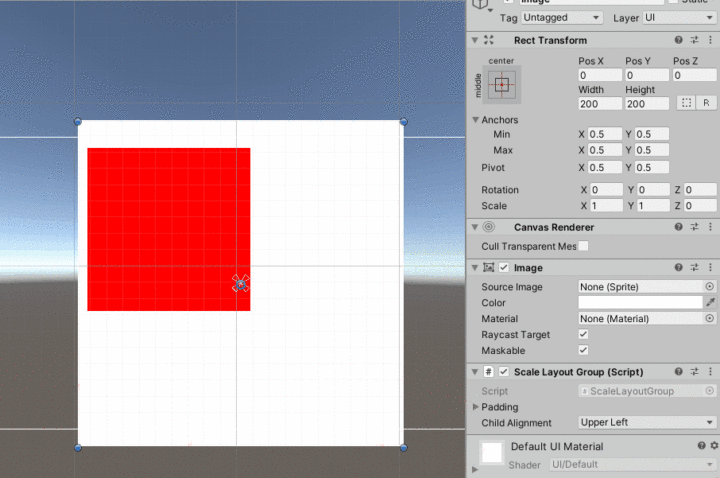The width and height of the screenshot is (720, 478).
Task: Collapse Scale Layout Group component
Action: point(475,371)
